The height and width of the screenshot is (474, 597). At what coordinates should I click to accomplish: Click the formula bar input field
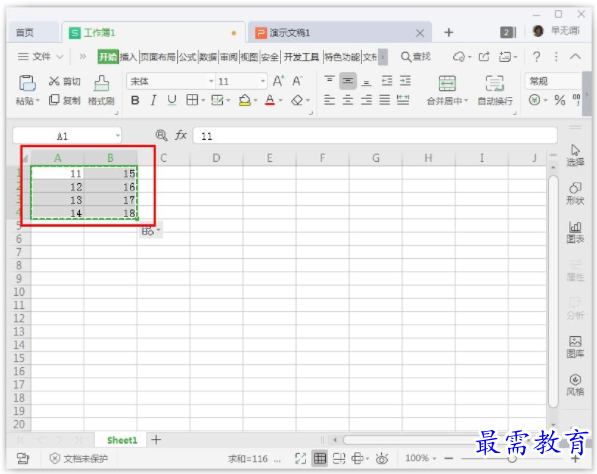pyautogui.click(x=375, y=136)
